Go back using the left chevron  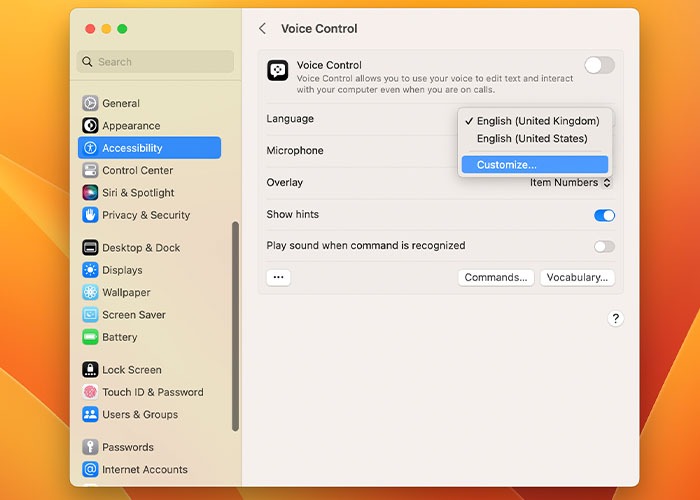[x=262, y=29]
